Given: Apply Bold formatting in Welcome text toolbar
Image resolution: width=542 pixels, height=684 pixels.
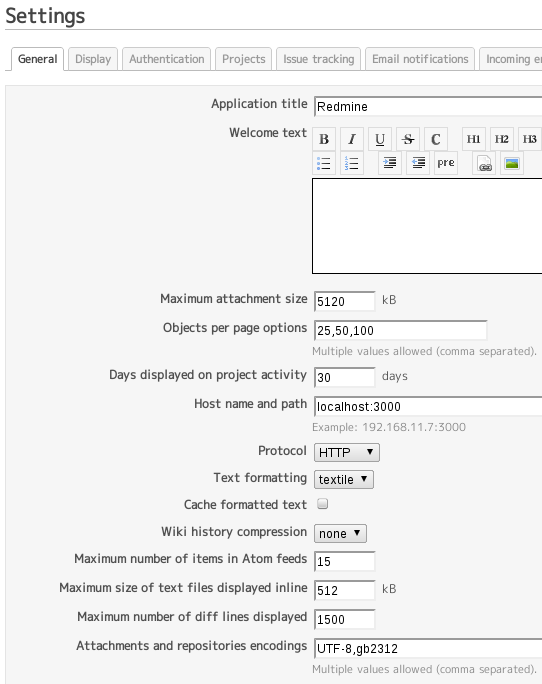Looking at the screenshot, I should 324,139.
